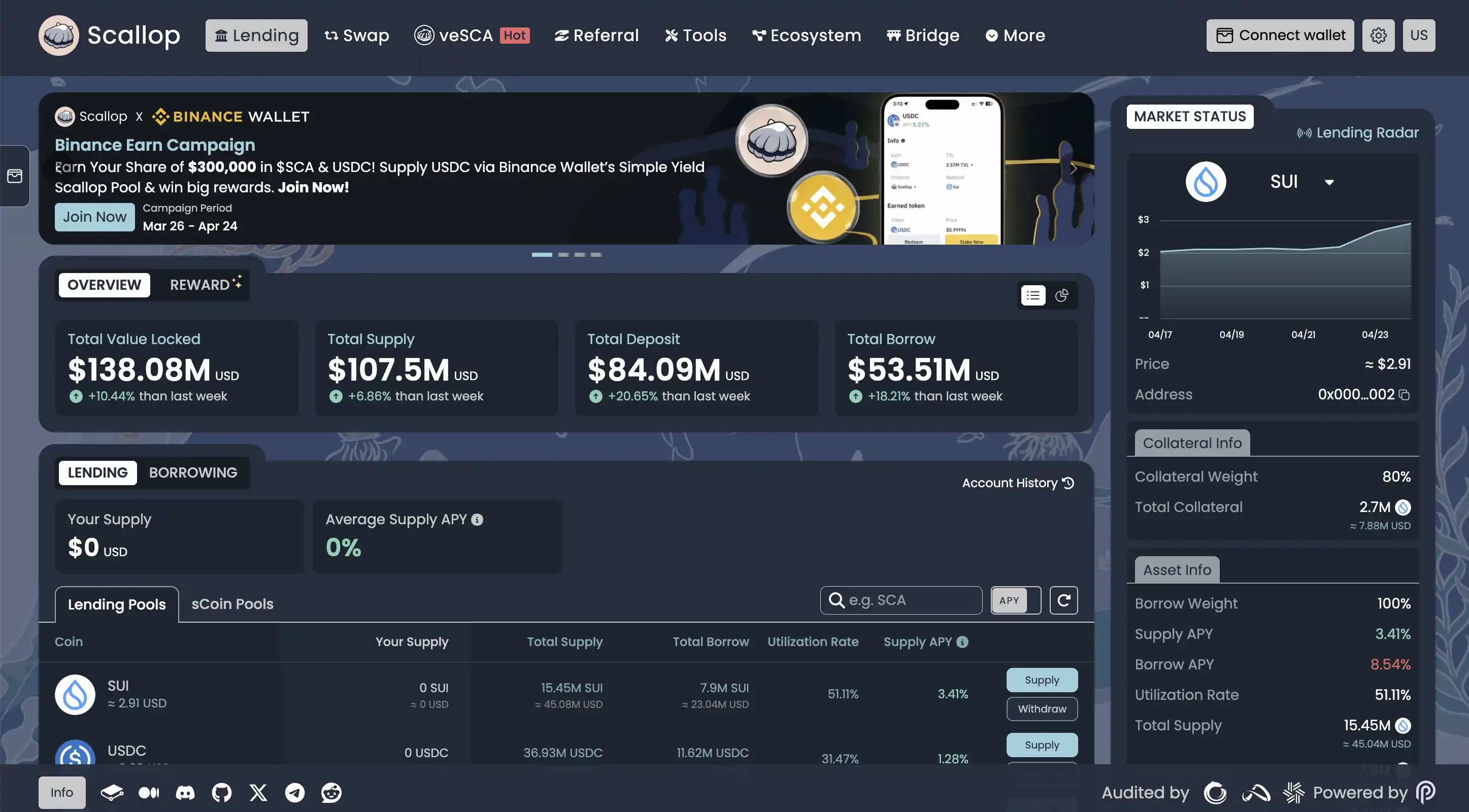Switch overview to pie chart view icon
Image resolution: width=1469 pixels, height=812 pixels.
point(1061,295)
